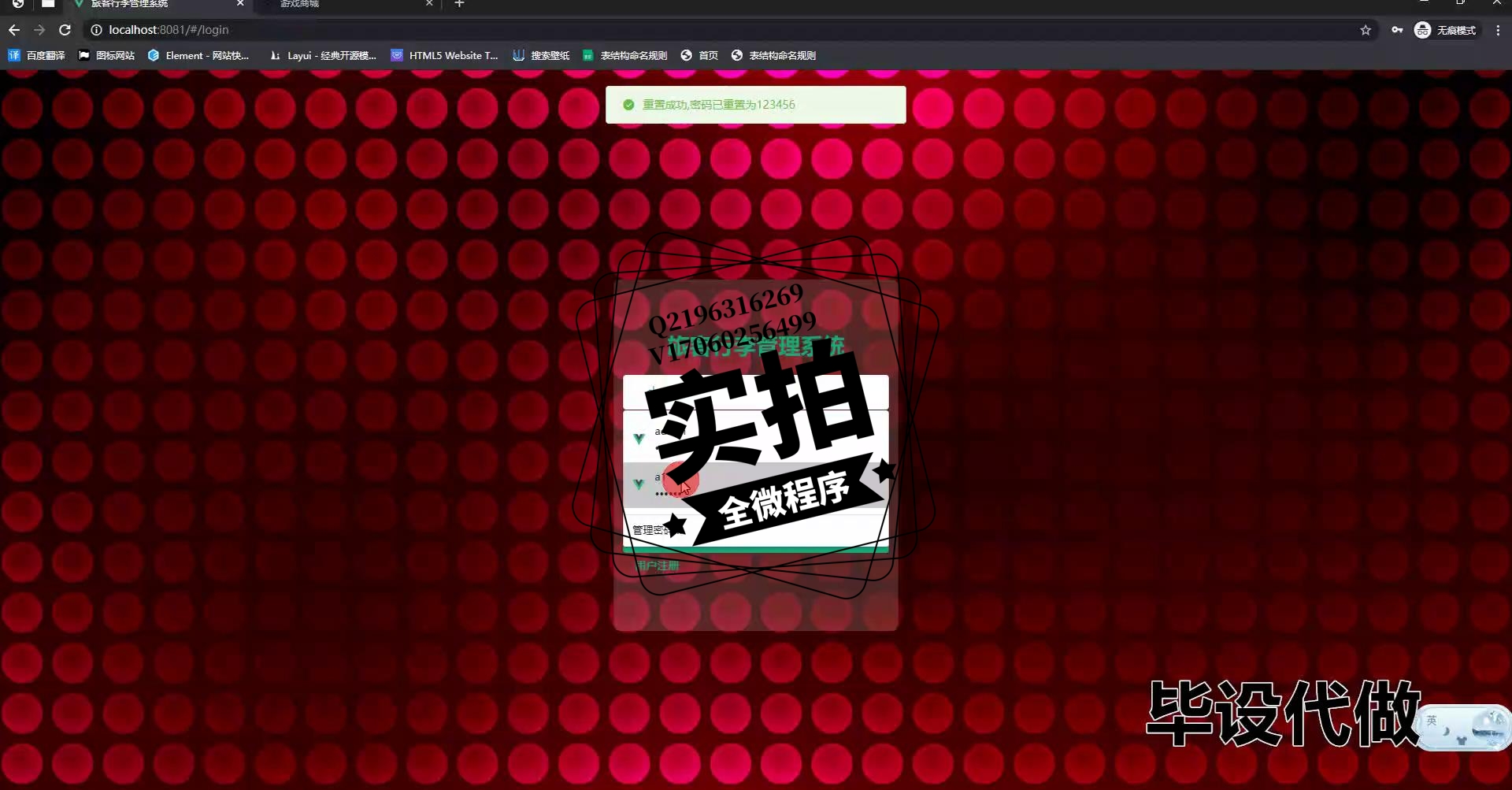
Task: Open the last 表结构命名规则 bookmark
Action: [773, 55]
